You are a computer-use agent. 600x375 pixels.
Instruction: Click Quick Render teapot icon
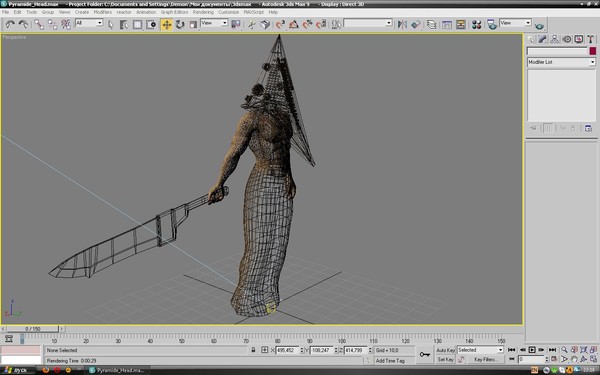point(539,25)
